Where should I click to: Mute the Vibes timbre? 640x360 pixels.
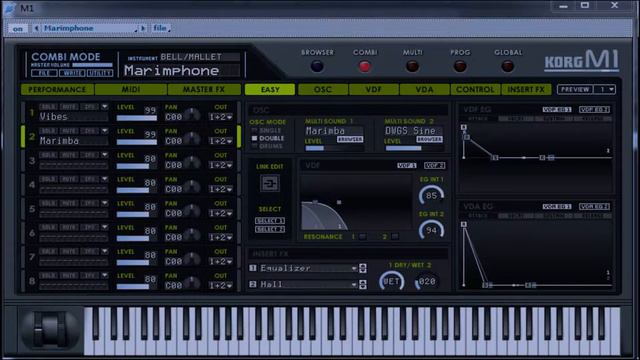click(69, 107)
